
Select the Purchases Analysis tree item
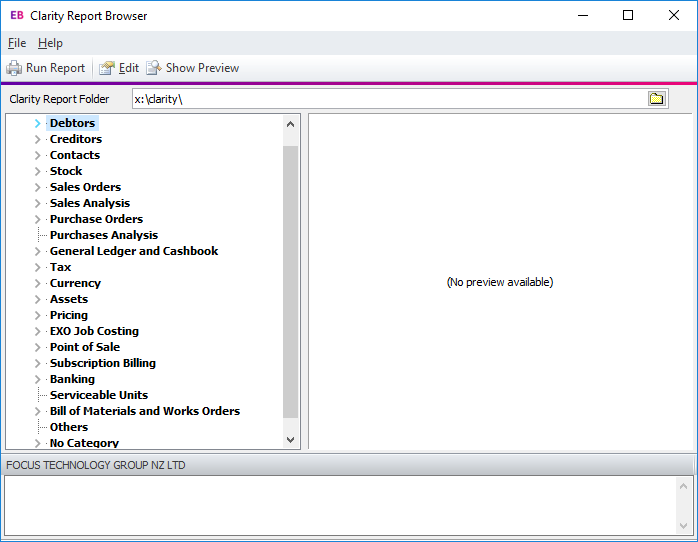[x=104, y=235]
